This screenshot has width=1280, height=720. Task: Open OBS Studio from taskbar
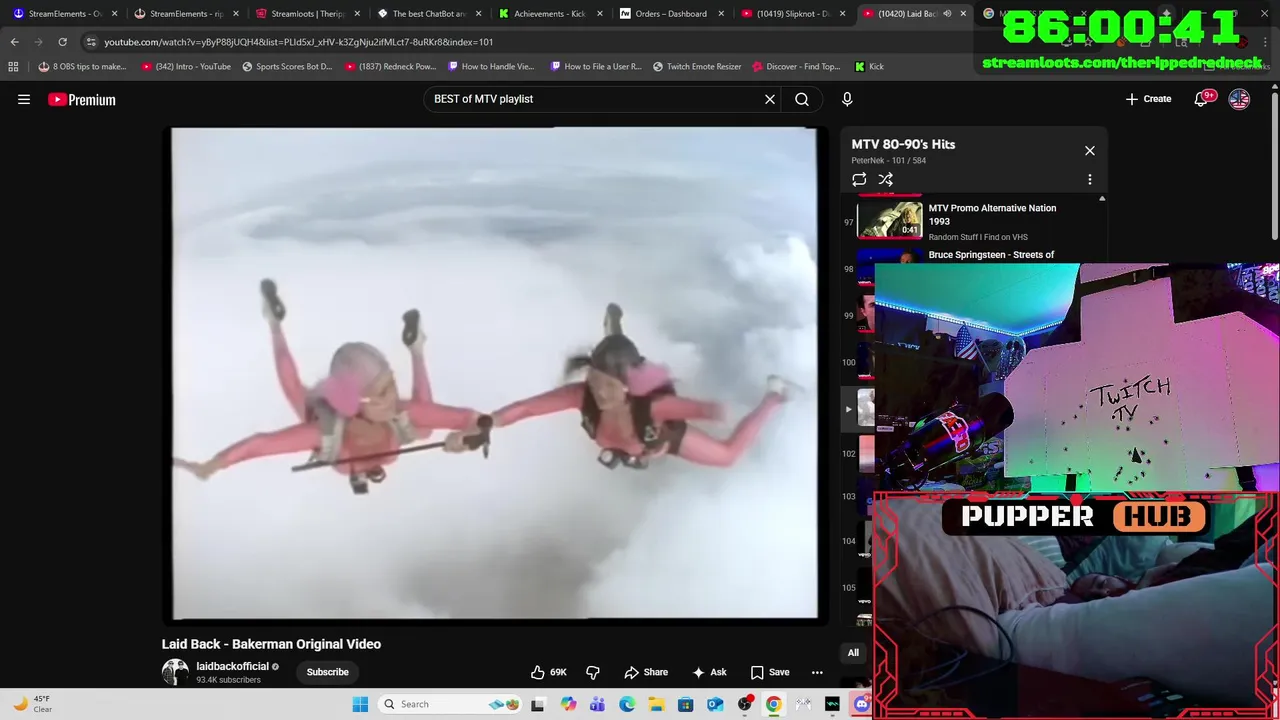click(744, 704)
